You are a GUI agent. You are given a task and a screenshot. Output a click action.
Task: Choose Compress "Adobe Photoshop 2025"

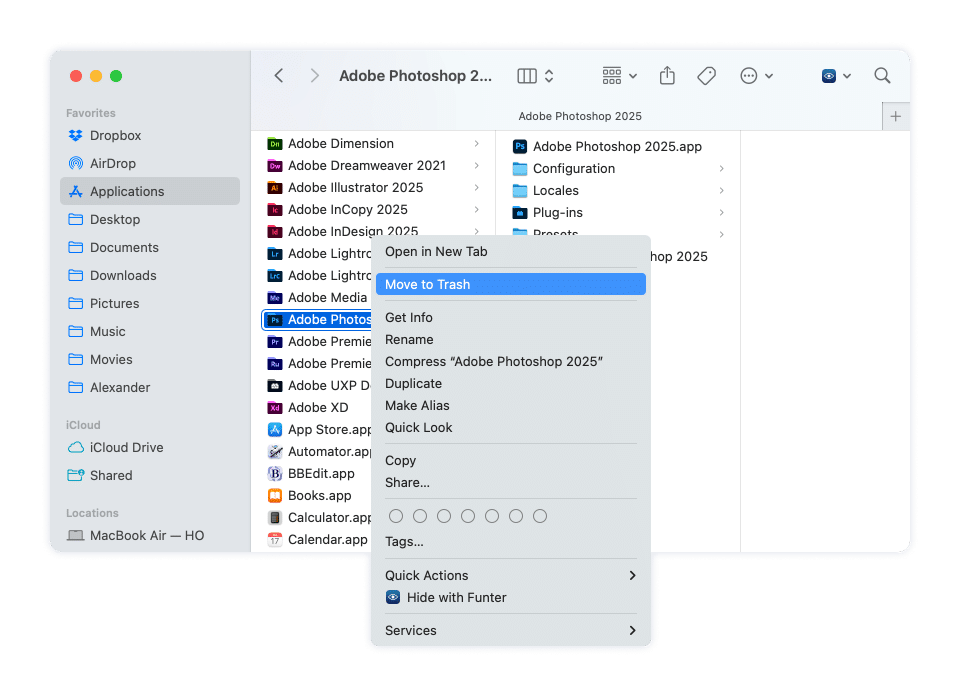tap(511, 362)
